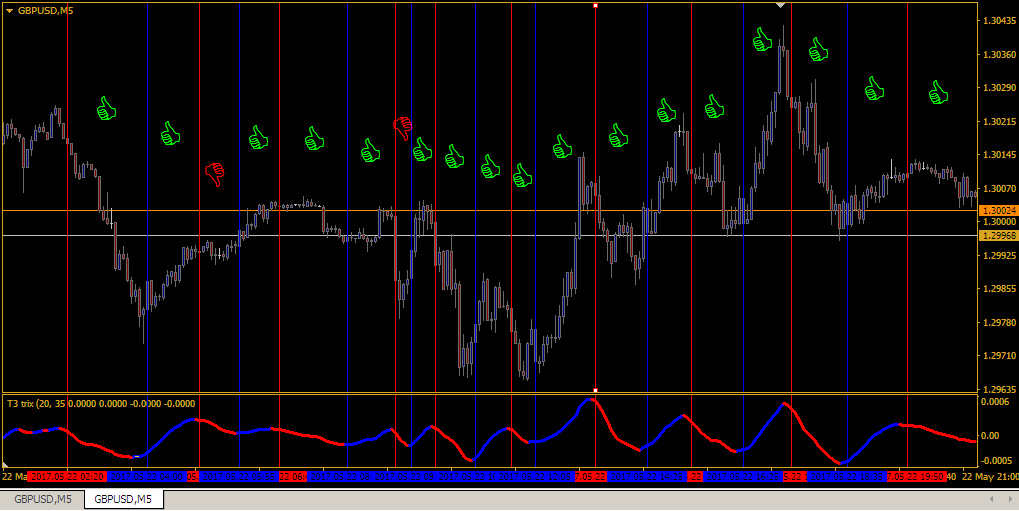
Task: Click the tab bar left scroll arrow
Action: tap(991, 499)
